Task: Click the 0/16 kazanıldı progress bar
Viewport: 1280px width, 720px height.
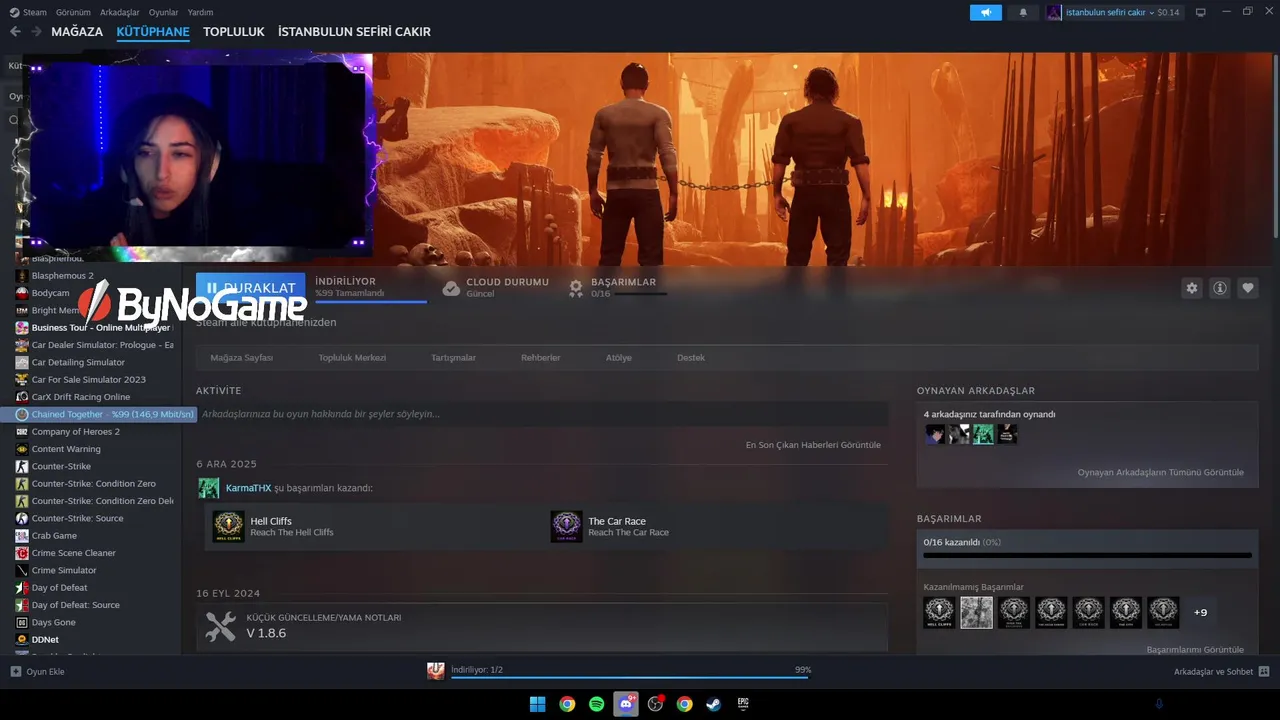Action: pyautogui.click(x=1087, y=555)
